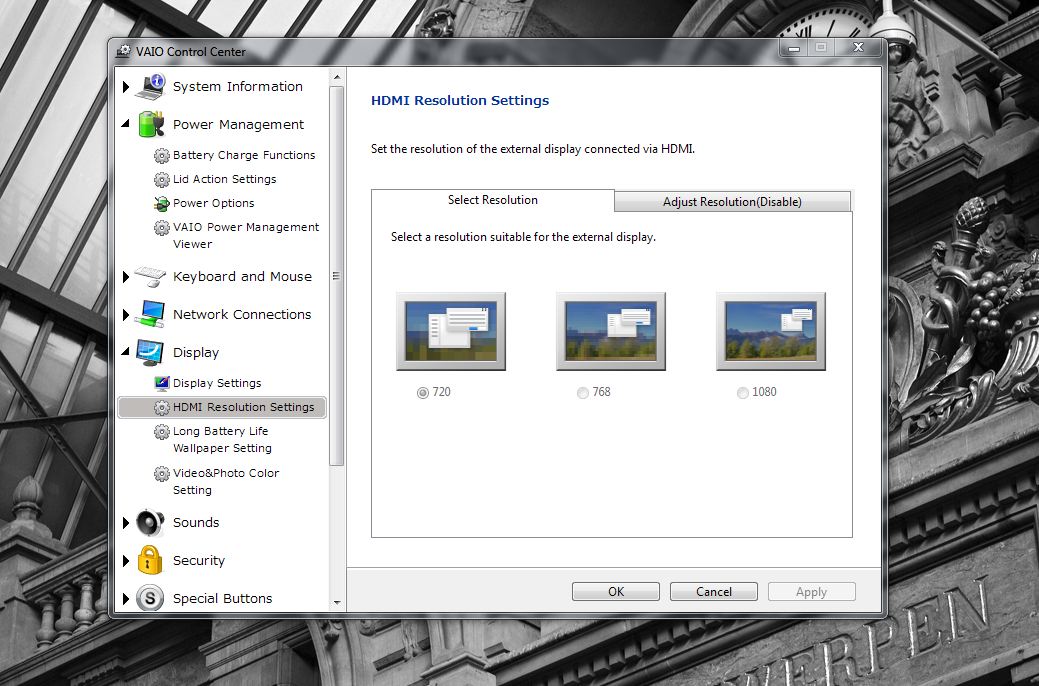Select the 1080 resolution radio button

(x=743, y=392)
